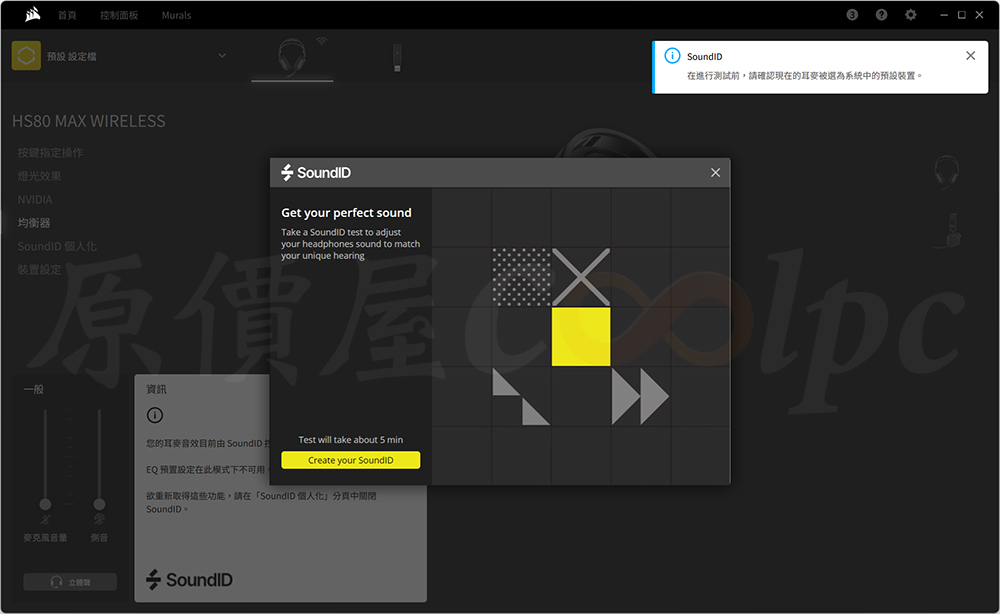The height and width of the screenshot is (614, 1000).
Task: Open SoundID 個人化 sidebar item
Action: (x=57, y=247)
